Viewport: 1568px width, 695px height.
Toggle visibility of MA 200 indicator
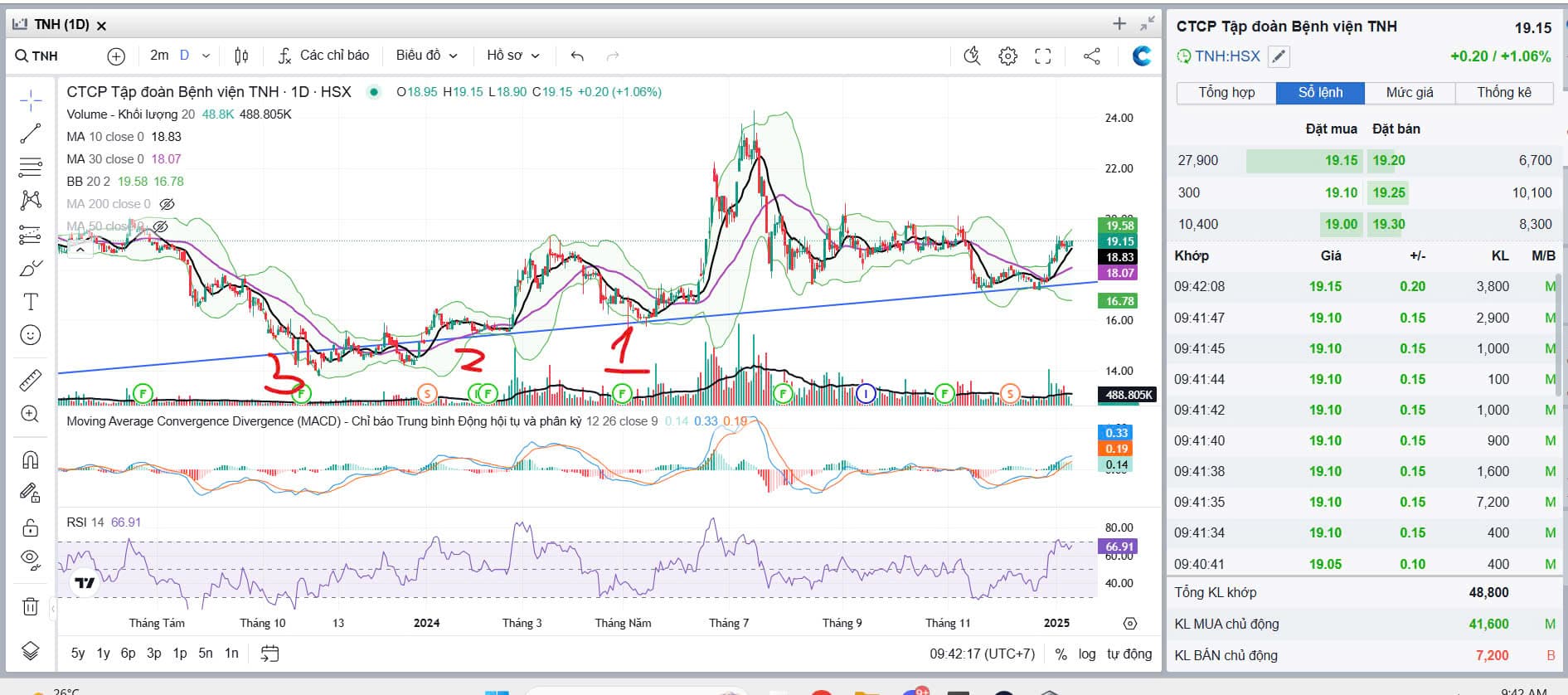coord(167,204)
